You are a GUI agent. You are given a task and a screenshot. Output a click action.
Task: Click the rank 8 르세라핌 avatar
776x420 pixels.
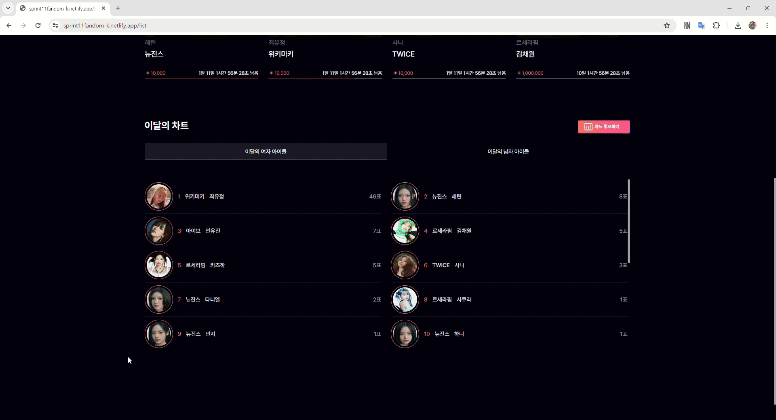click(x=405, y=299)
